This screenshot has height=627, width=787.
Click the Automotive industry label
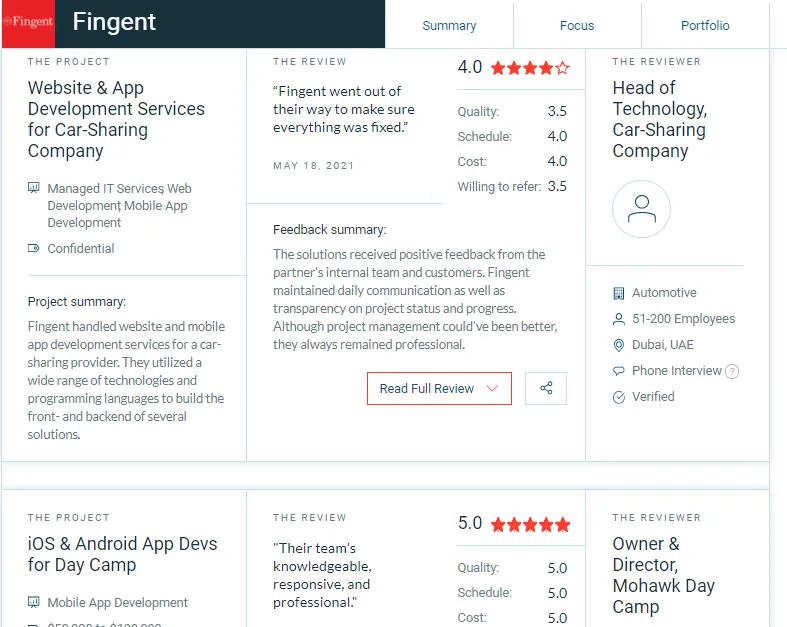point(664,293)
